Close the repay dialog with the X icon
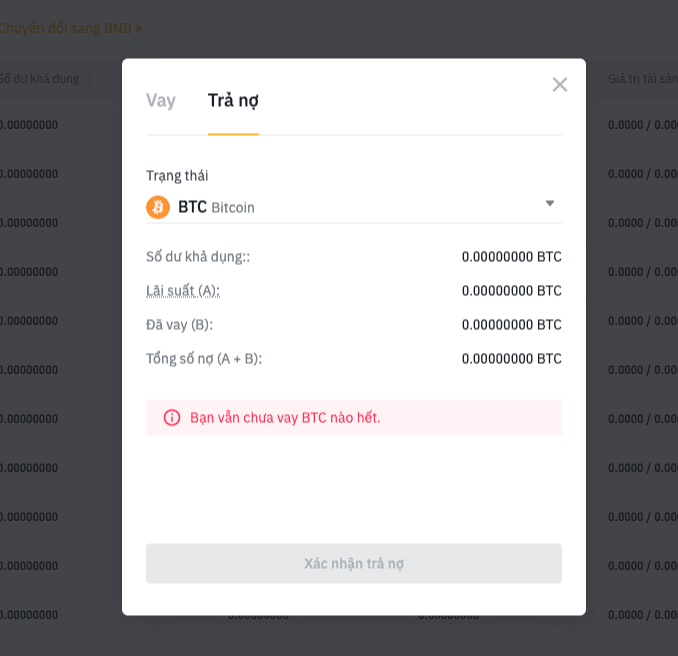678x656 pixels. [x=560, y=85]
